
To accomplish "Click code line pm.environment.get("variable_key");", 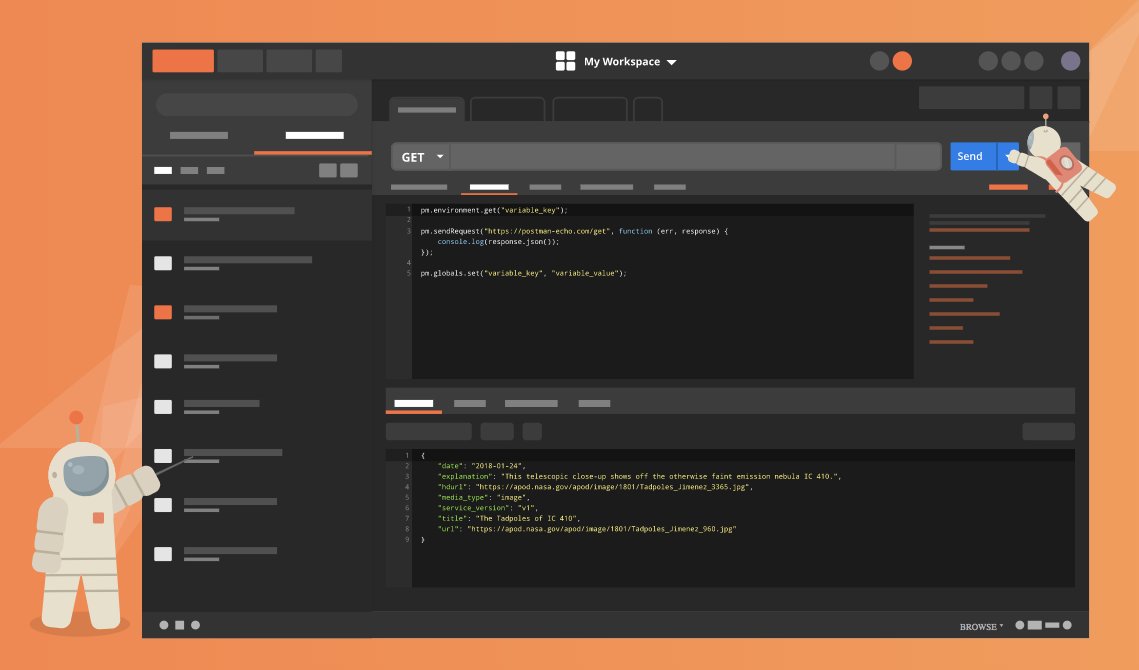I will [x=494, y=210].
